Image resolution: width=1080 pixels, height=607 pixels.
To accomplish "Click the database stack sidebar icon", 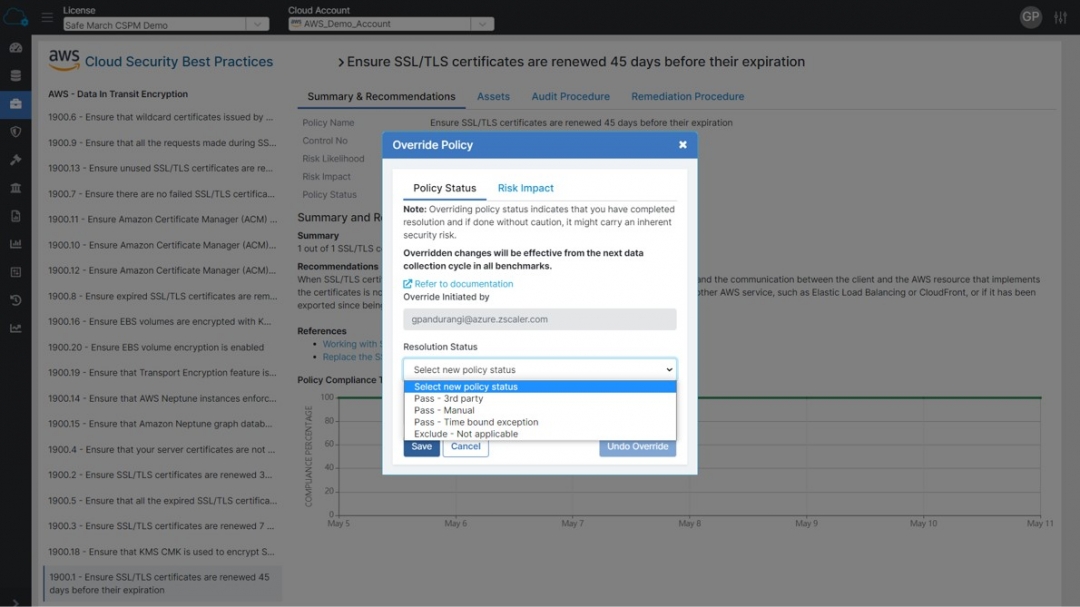I will pyautogui.click(x=15, y=75).
